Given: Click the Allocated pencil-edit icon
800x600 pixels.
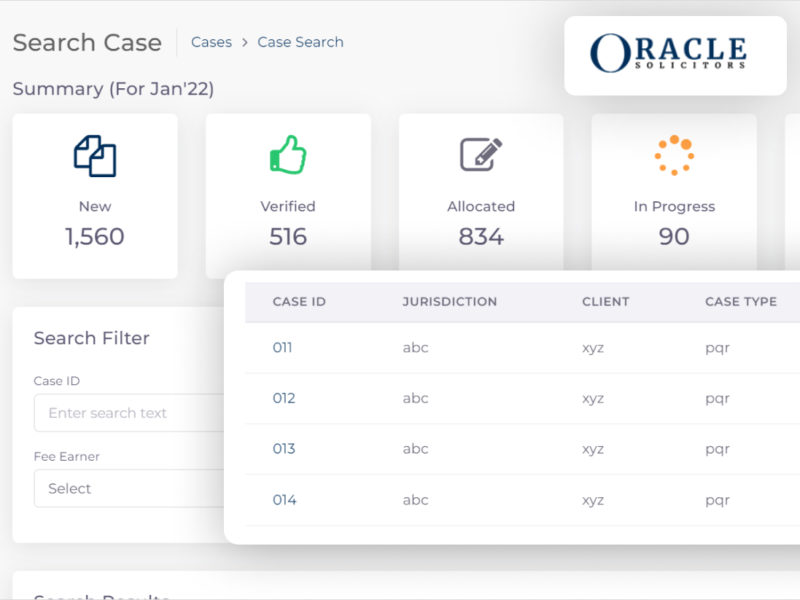Looking at the screenshot, I should pos(481,155).
